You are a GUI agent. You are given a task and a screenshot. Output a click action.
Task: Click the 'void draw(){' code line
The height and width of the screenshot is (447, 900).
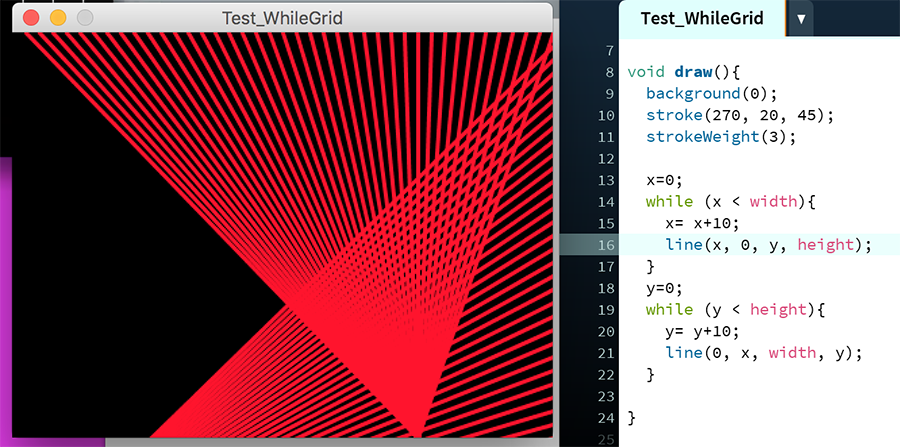click(685, 72)
